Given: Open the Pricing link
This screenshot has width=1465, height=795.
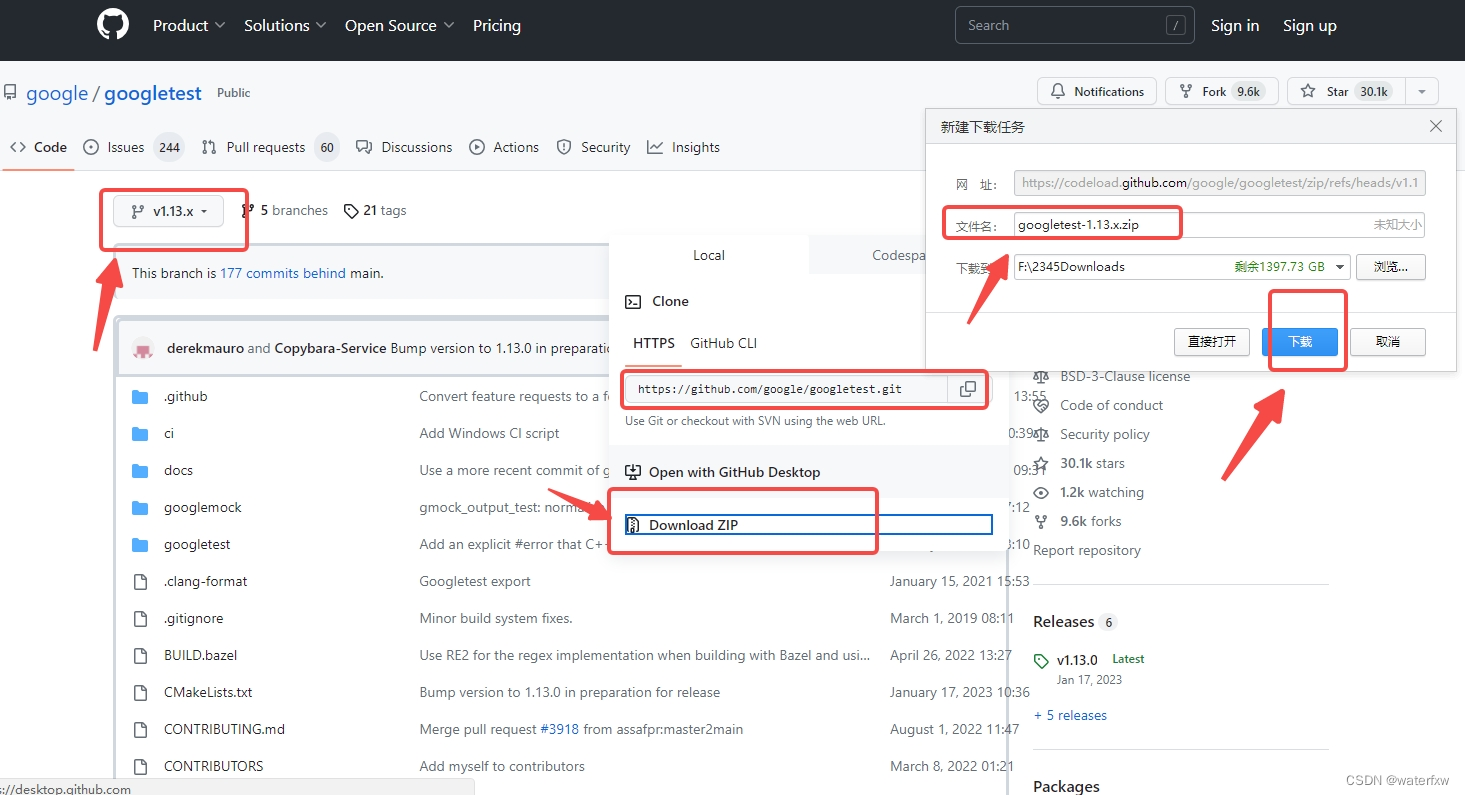Looking at the screenshot, I should tap(497, 26).
